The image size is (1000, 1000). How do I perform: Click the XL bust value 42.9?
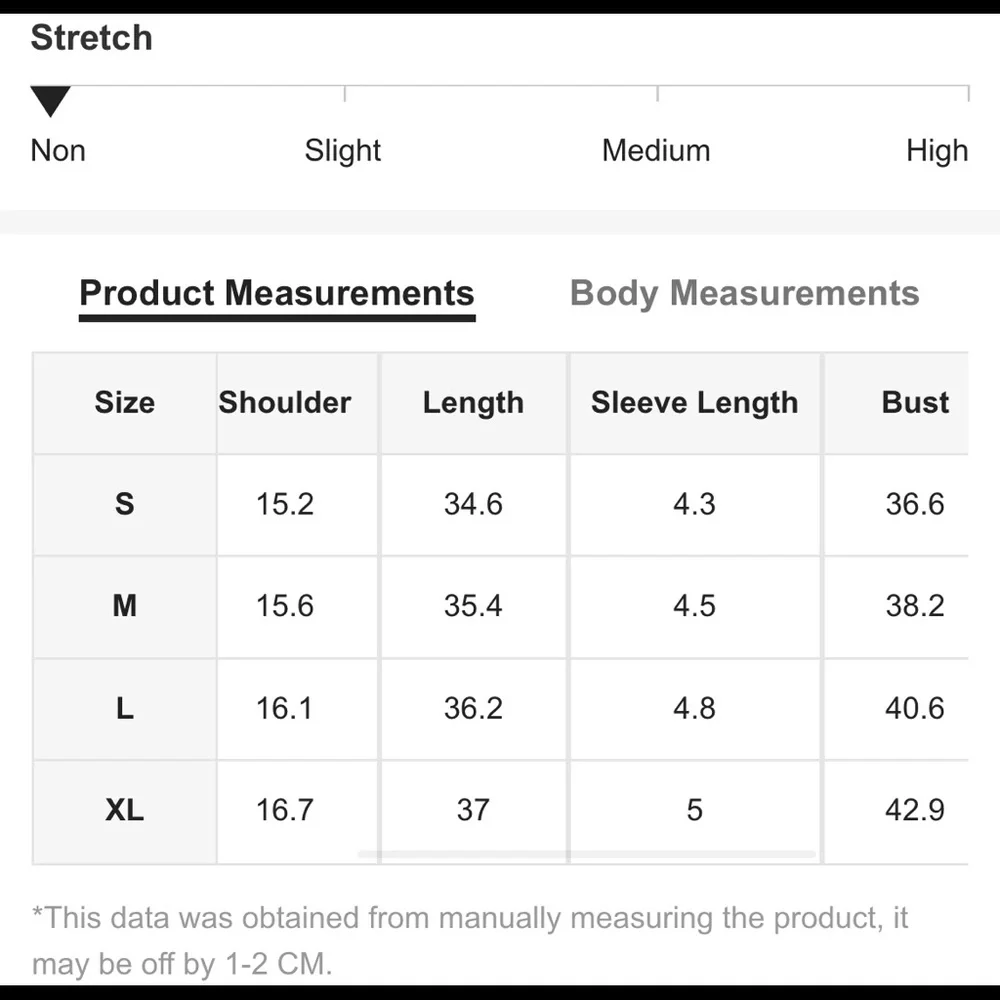click(x=915, y=811)
